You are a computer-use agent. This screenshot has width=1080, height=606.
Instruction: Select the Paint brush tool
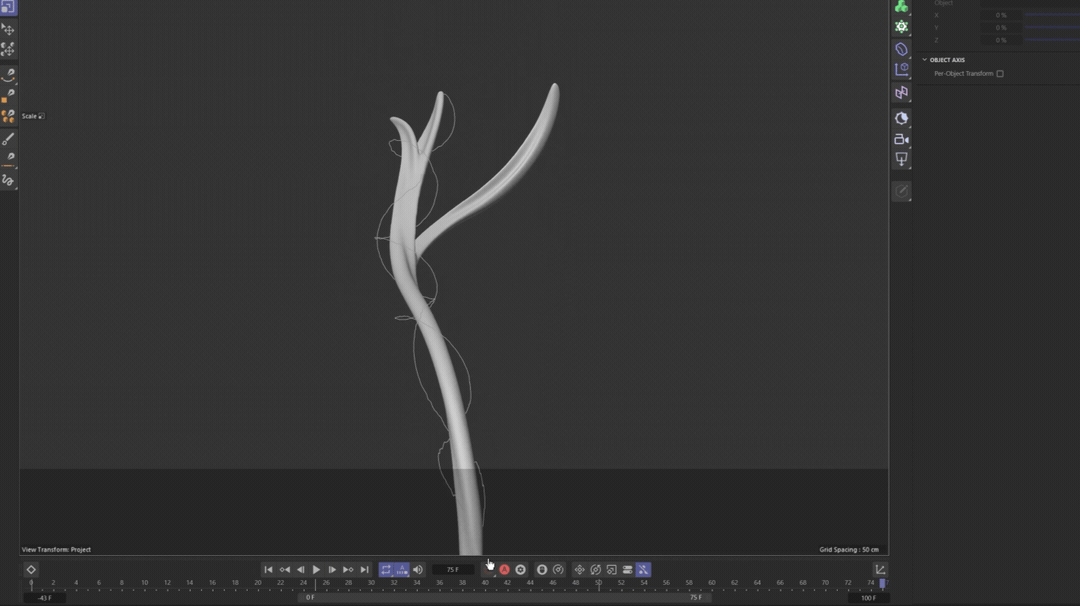pyautogui.click(x=8, y=140)
